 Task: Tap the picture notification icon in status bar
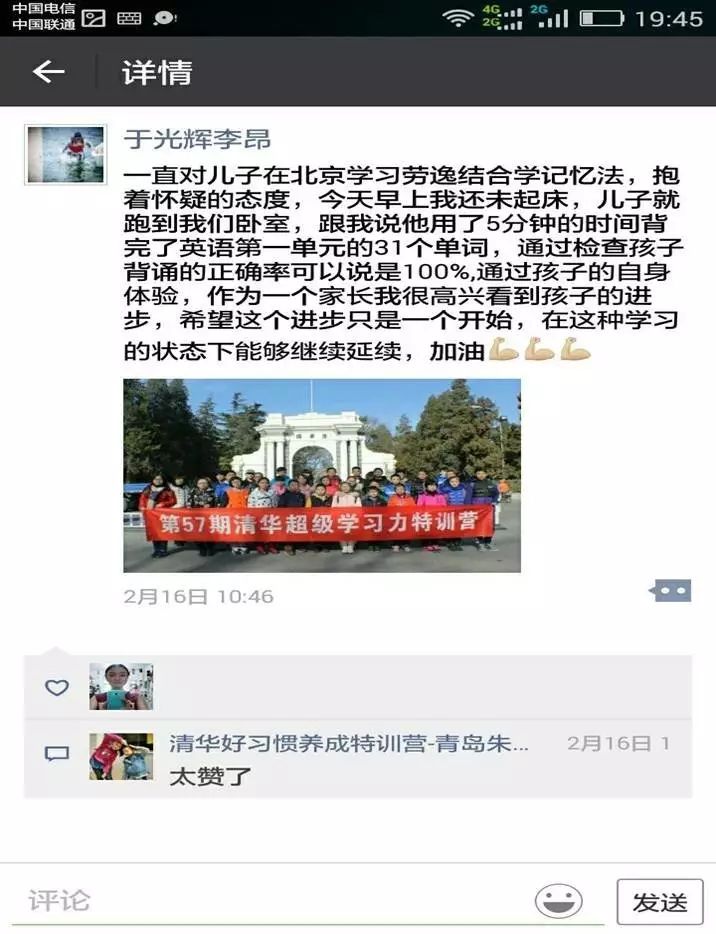(x=94, y=18)
